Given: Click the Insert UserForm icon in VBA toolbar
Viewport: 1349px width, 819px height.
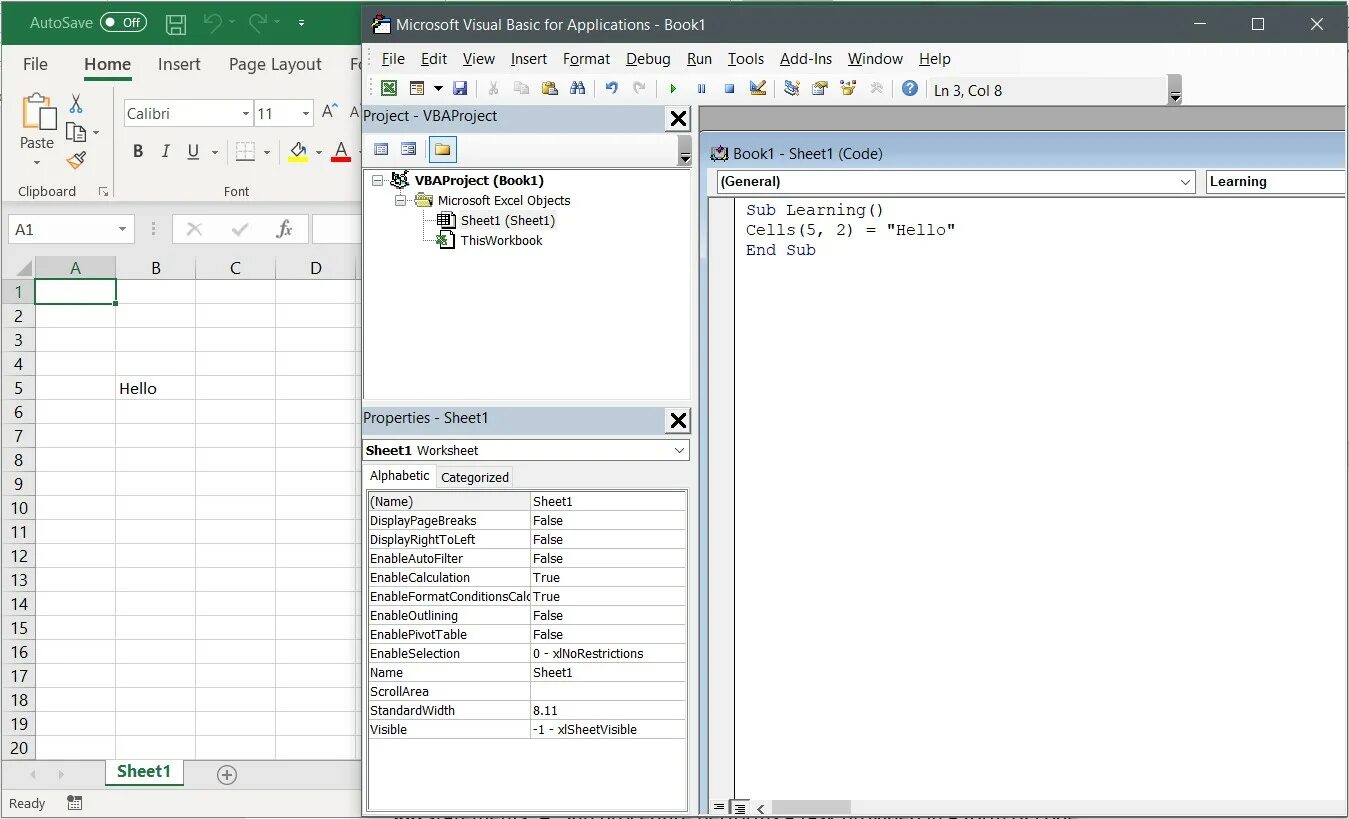Looking at the screenshot, I should pos(416,89).
